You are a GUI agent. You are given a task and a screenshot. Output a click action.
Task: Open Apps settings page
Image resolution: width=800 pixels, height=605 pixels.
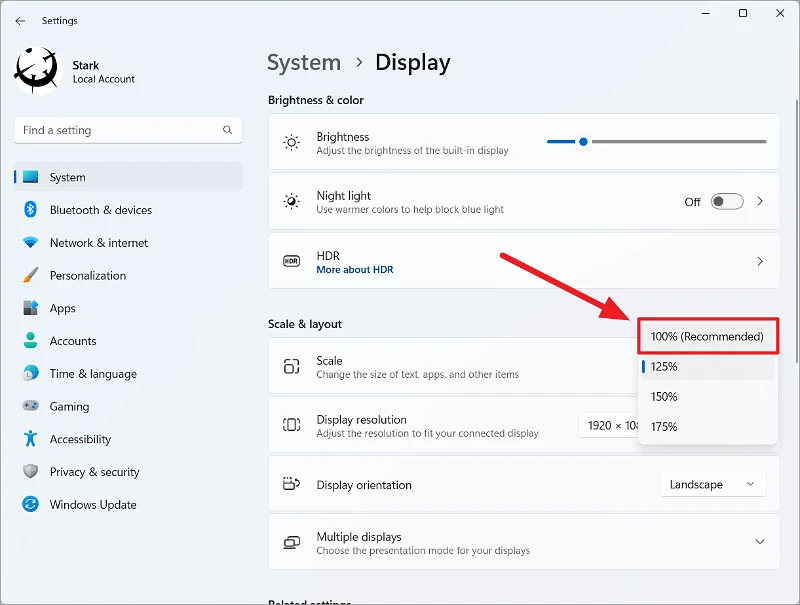point(128,308)
